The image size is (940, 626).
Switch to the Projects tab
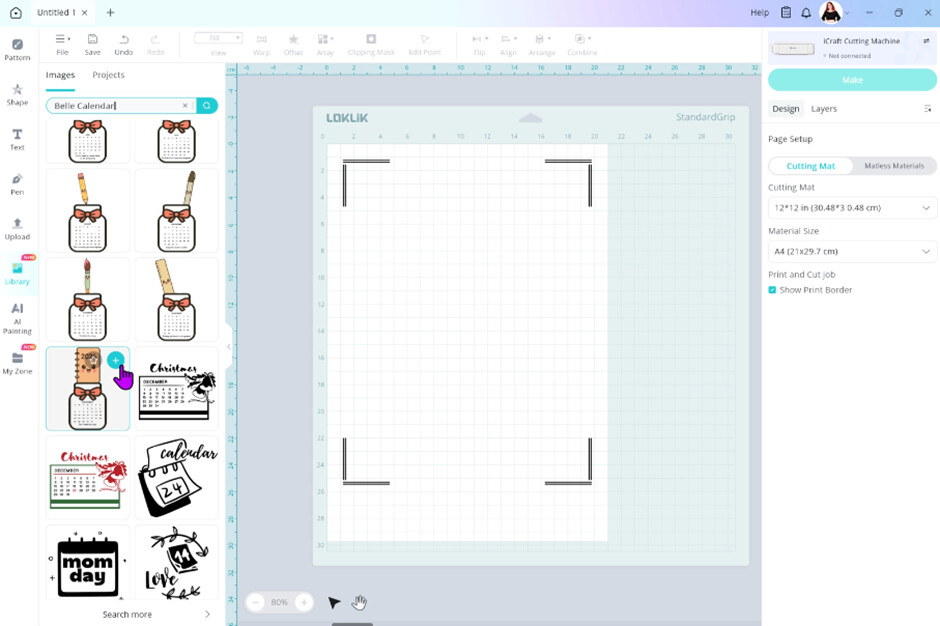point(108,75)
